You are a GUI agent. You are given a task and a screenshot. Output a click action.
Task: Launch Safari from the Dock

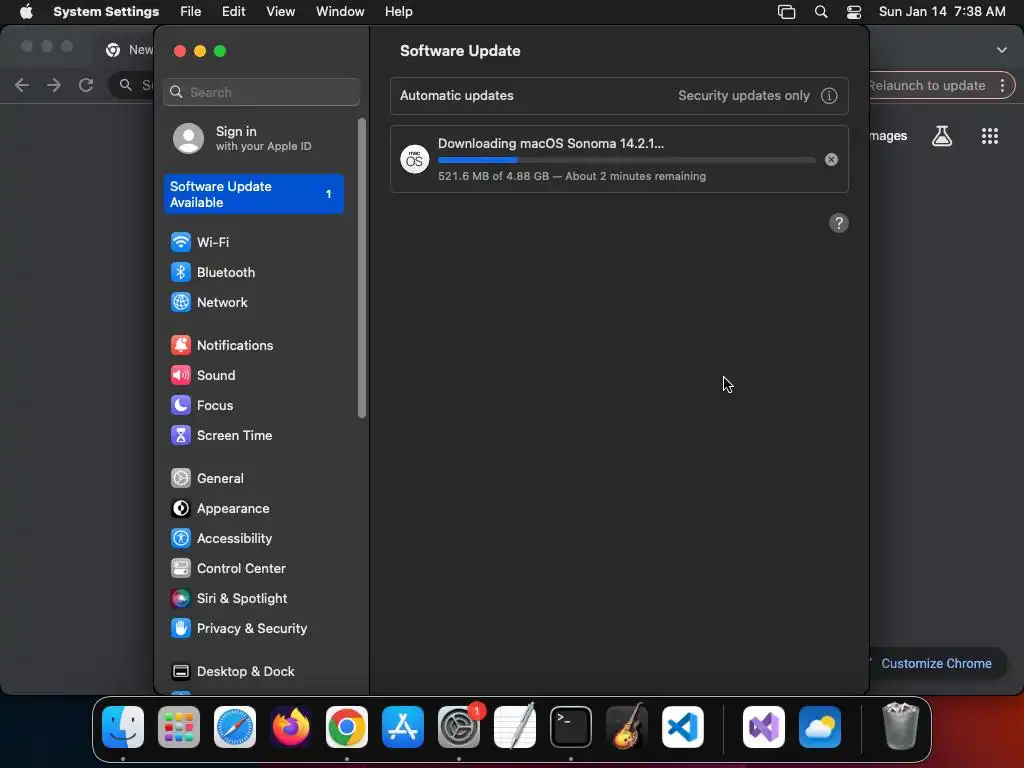pos(235,727)
